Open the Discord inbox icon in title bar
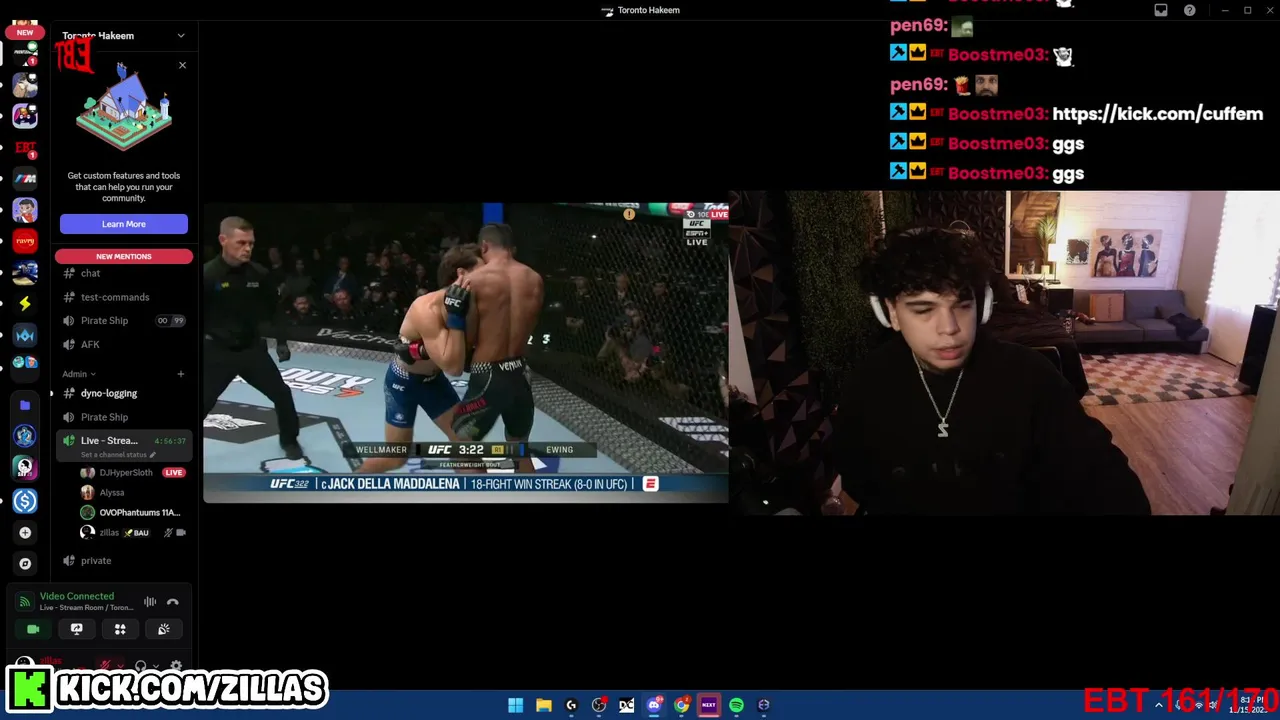Screen dimensions: 1280x720 coord(1161,10)
